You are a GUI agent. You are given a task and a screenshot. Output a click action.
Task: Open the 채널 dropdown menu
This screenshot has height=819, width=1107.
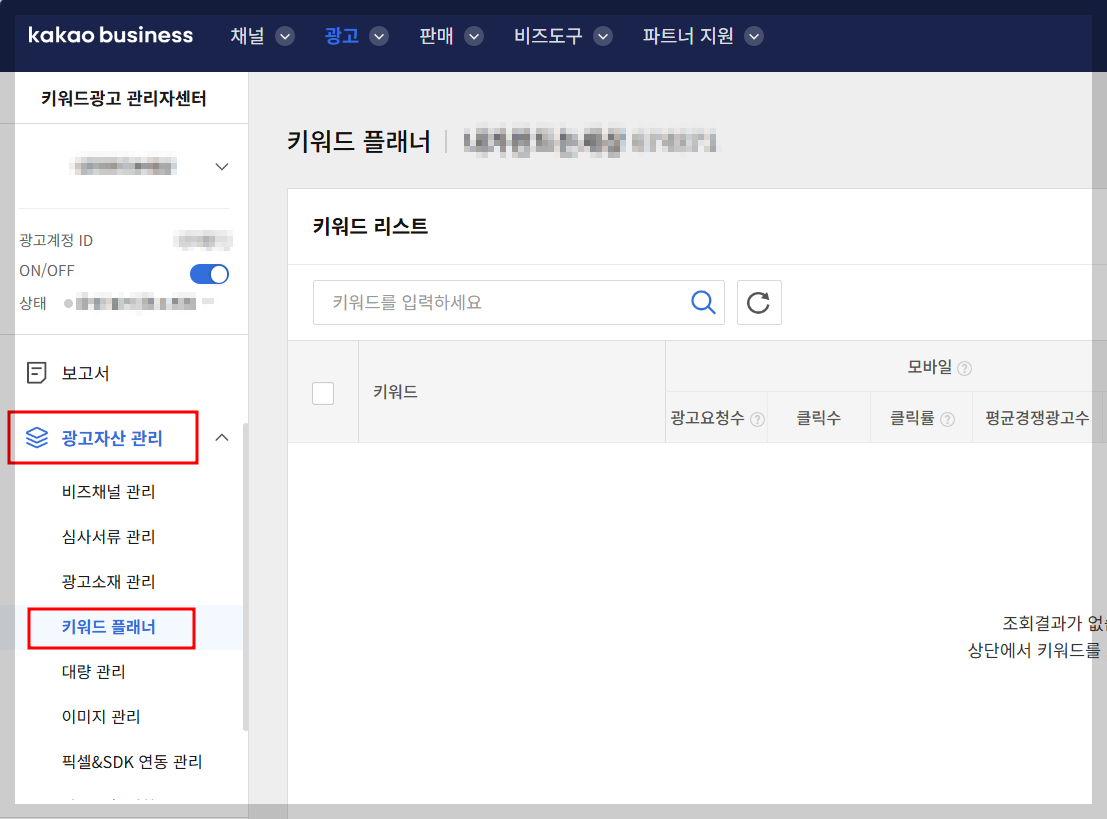coord(261,35)
